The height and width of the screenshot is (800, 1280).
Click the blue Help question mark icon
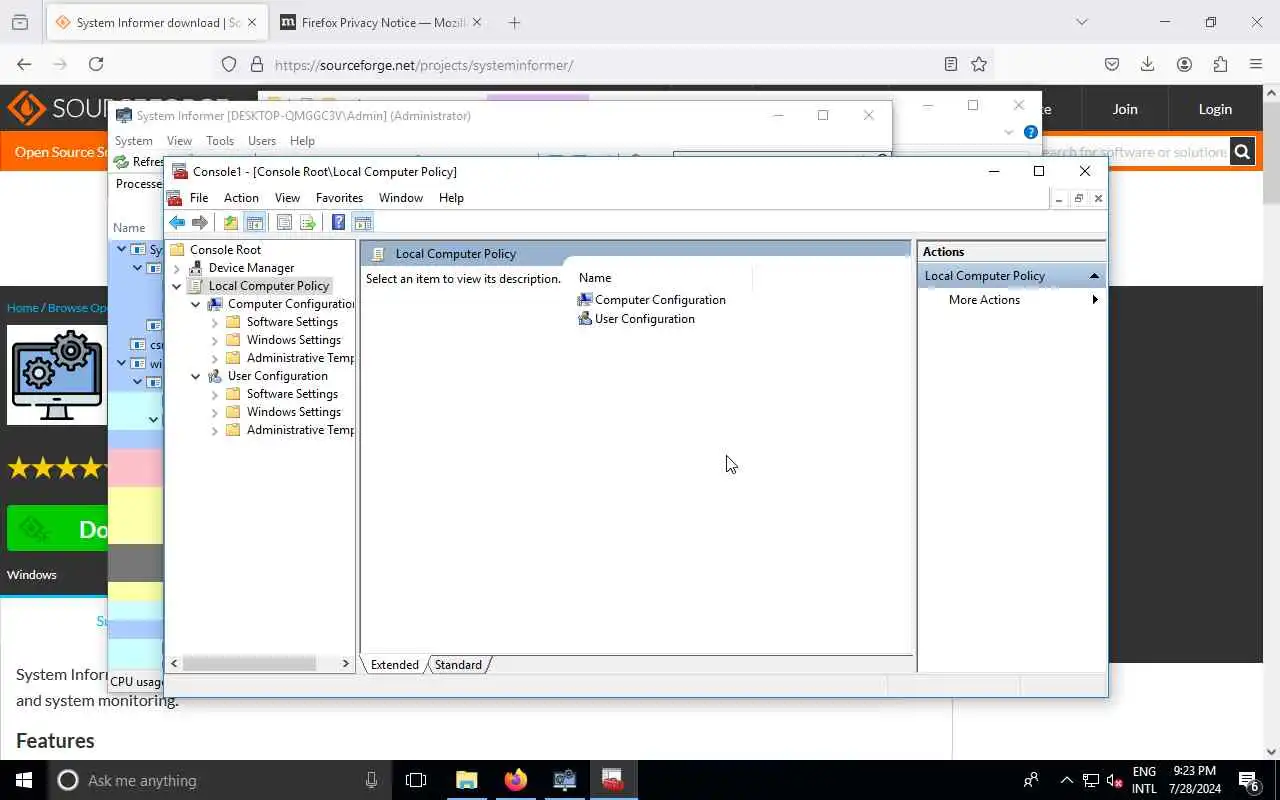point(338,223)
